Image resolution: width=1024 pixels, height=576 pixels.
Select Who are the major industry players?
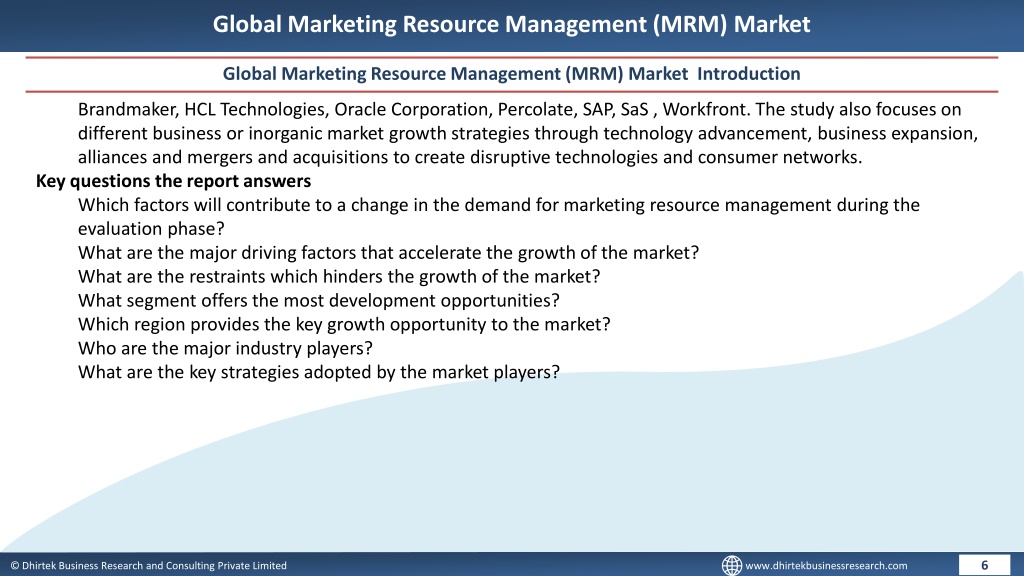tap(225, 348)
